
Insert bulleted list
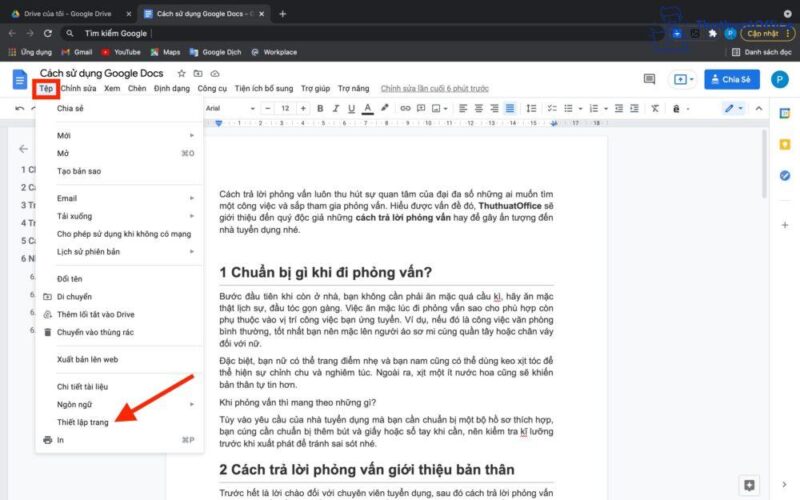coord(568,108)
